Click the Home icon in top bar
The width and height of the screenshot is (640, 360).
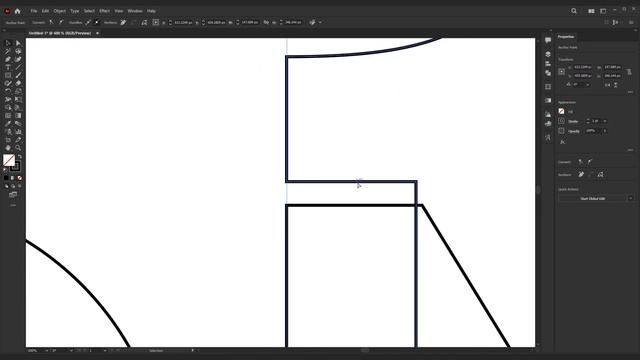[x=17, y=11]
